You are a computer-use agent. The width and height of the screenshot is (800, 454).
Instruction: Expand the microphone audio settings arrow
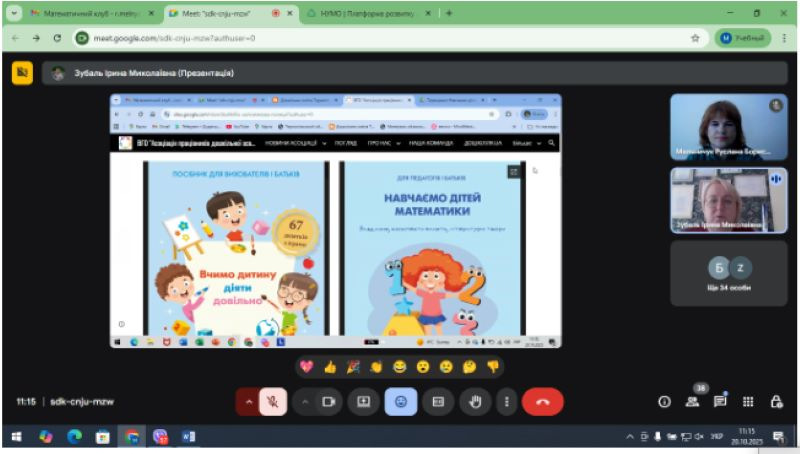[247, 401]
